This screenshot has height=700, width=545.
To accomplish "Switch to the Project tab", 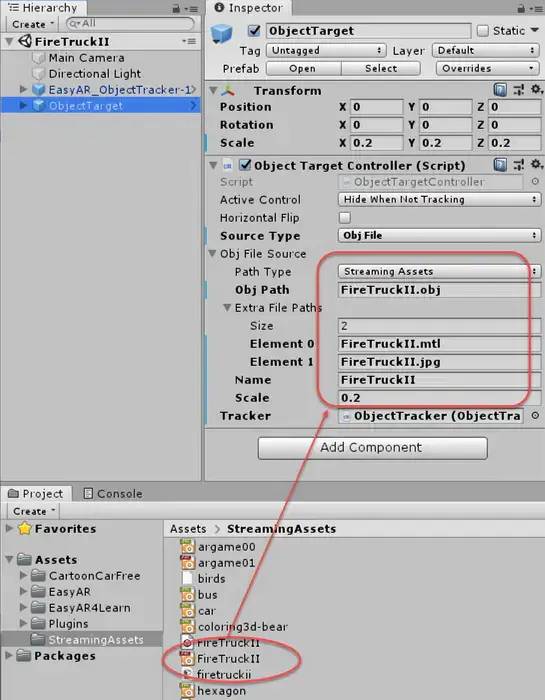I will (36, 493).
